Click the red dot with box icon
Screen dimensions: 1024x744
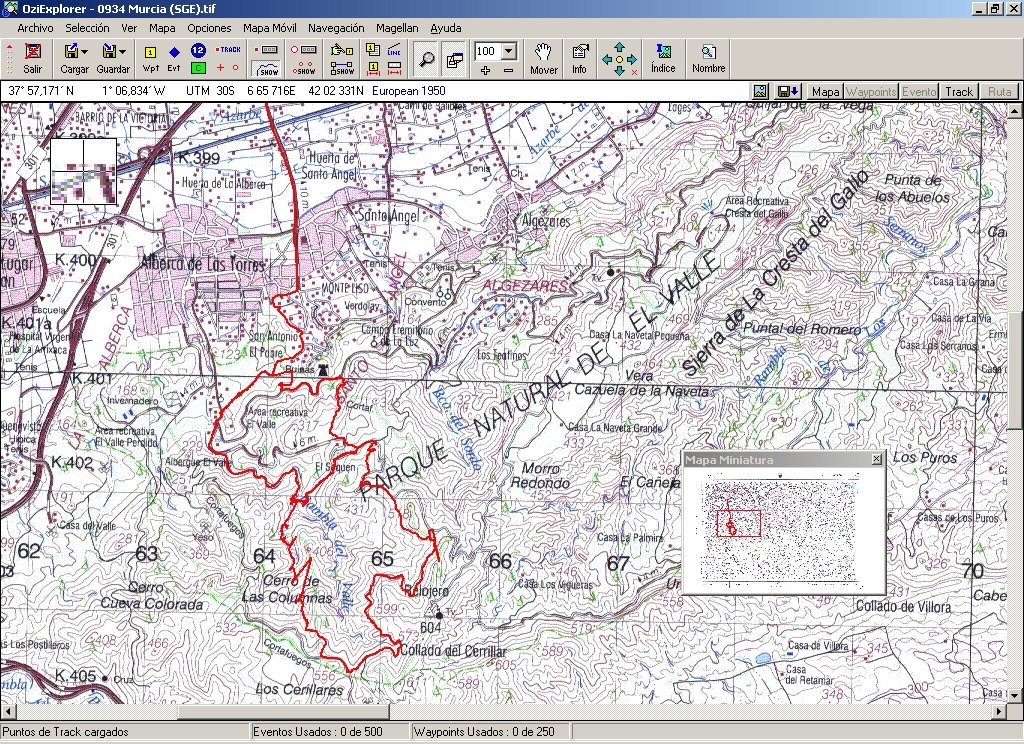point(267,50)
